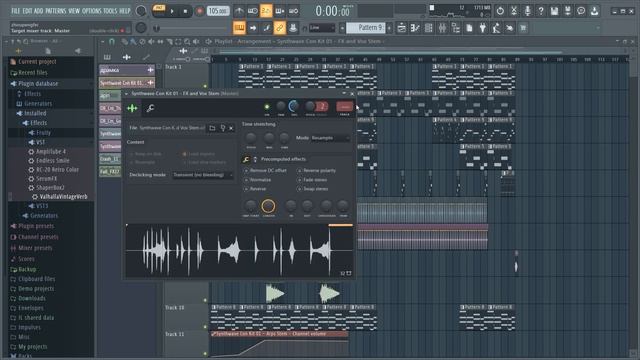Click the Crash_11 channel button
Screen dimensions: 640x360
point(110,159)
